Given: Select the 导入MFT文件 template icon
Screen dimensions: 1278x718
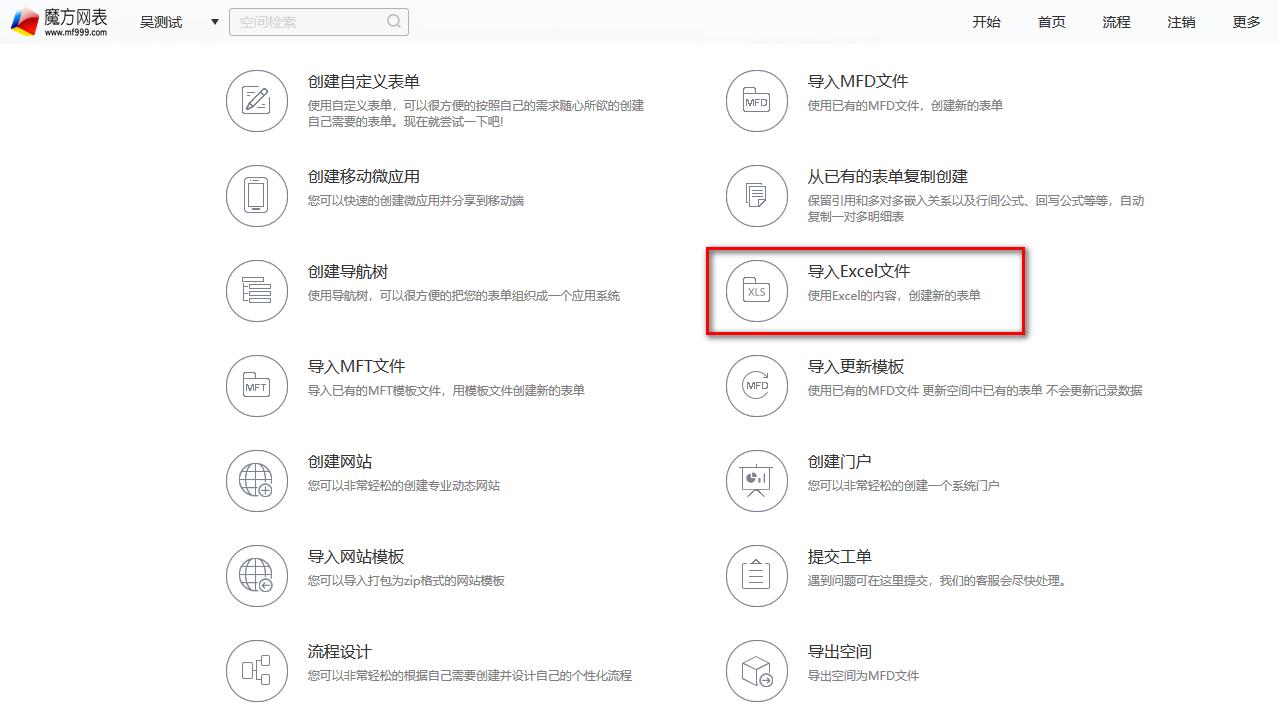Looking at the screenshot, I should [257, 386].
